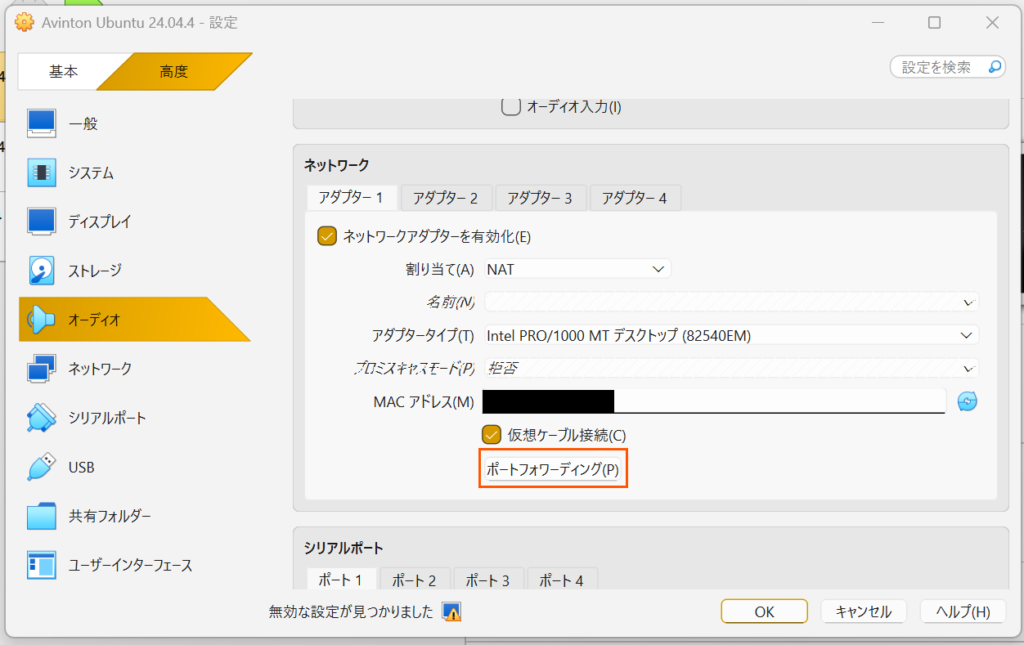Click the ストレージ disk icon
Screen dimensions: 1024x645
(x=41, y=270)
